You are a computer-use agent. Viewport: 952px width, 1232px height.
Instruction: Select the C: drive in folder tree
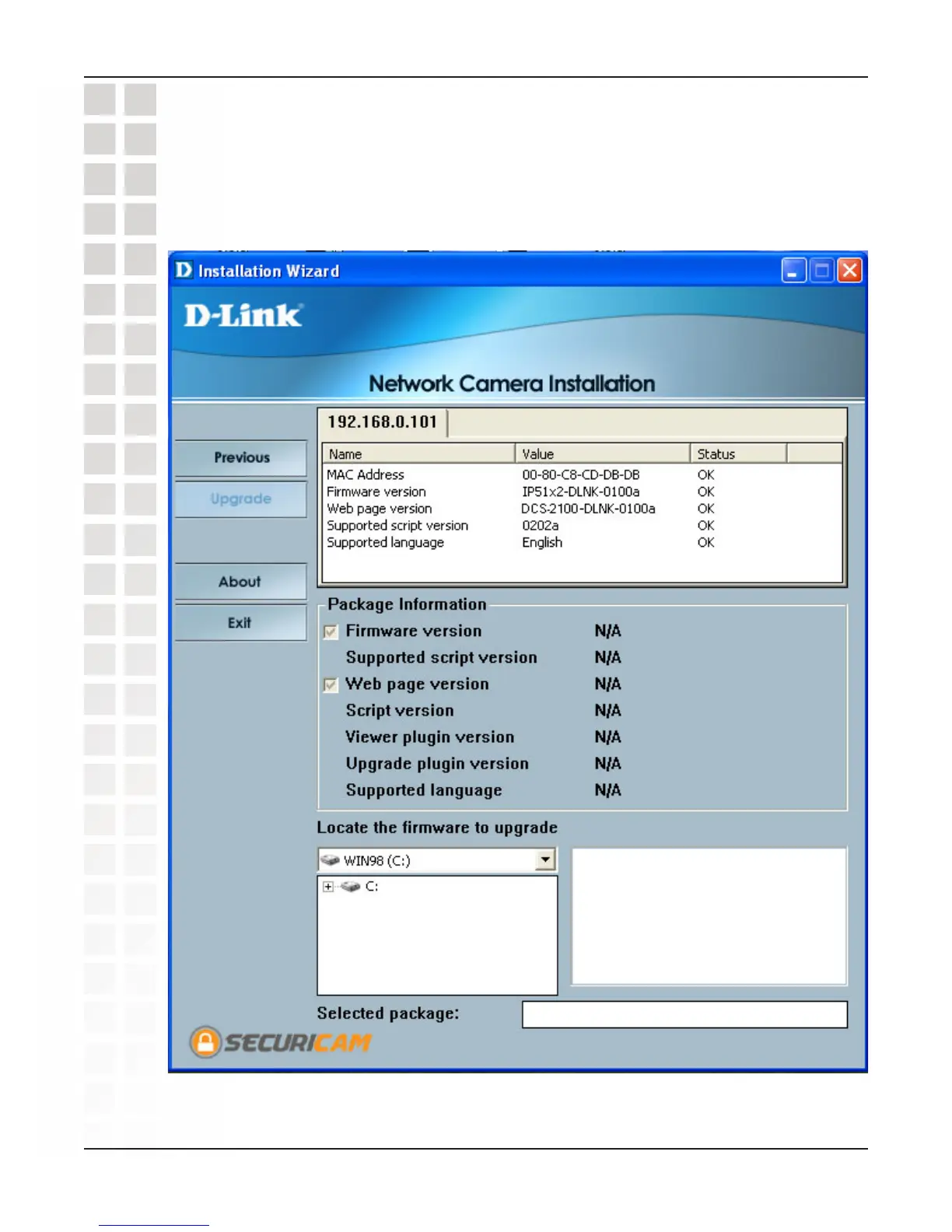372,887
